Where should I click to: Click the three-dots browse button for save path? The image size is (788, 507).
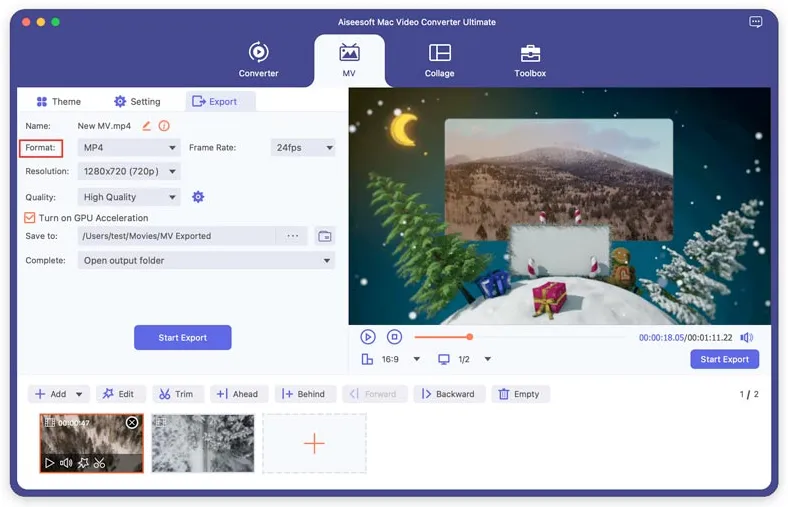pos(292,236)
